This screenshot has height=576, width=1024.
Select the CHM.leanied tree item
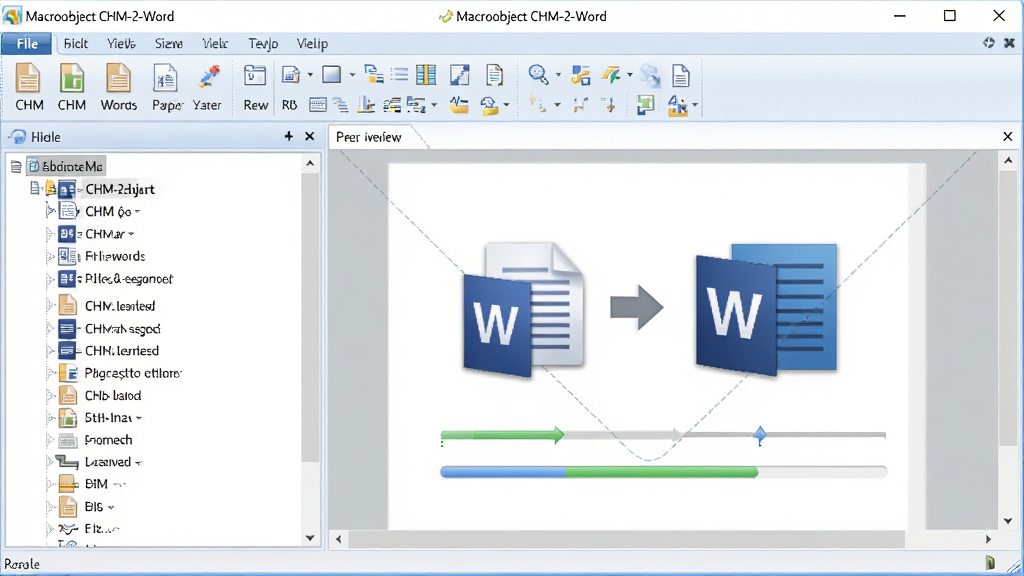[x=120, y=306]
